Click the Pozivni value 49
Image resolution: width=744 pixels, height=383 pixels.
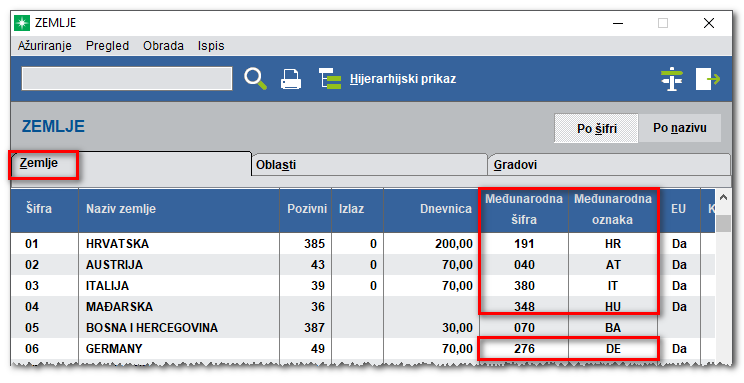[318, 349]
